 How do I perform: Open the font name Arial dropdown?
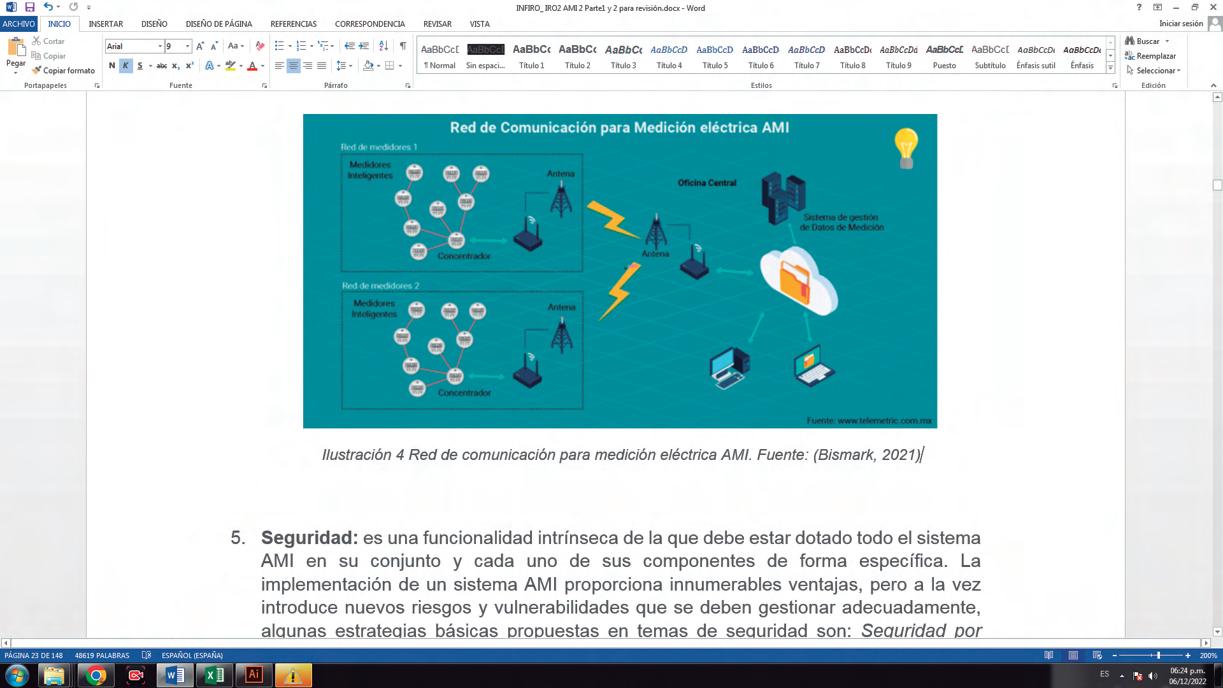click(159, 46)
